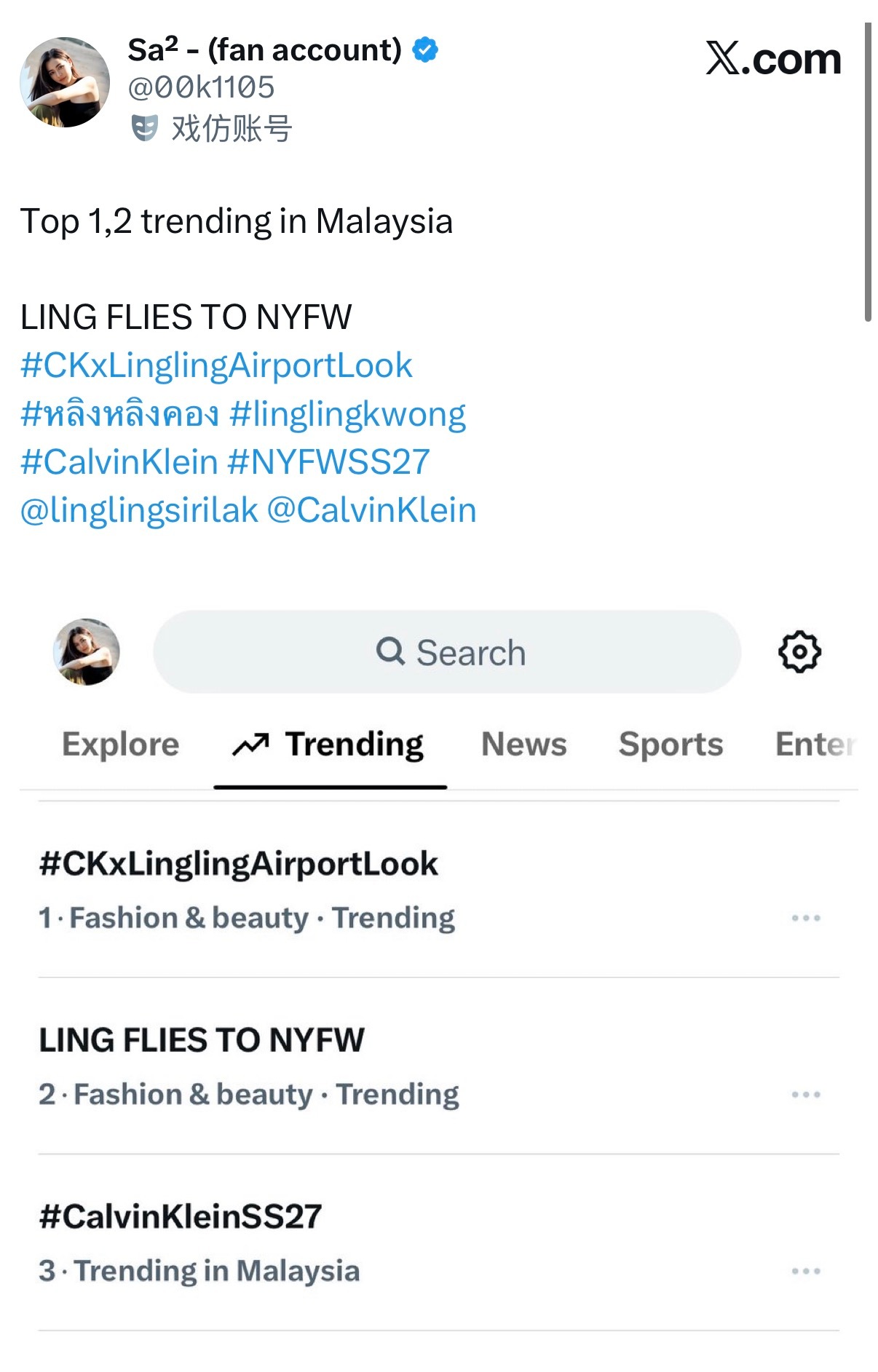
Task: Click the Trending tab arrow icon
Action: coord(250,745)
